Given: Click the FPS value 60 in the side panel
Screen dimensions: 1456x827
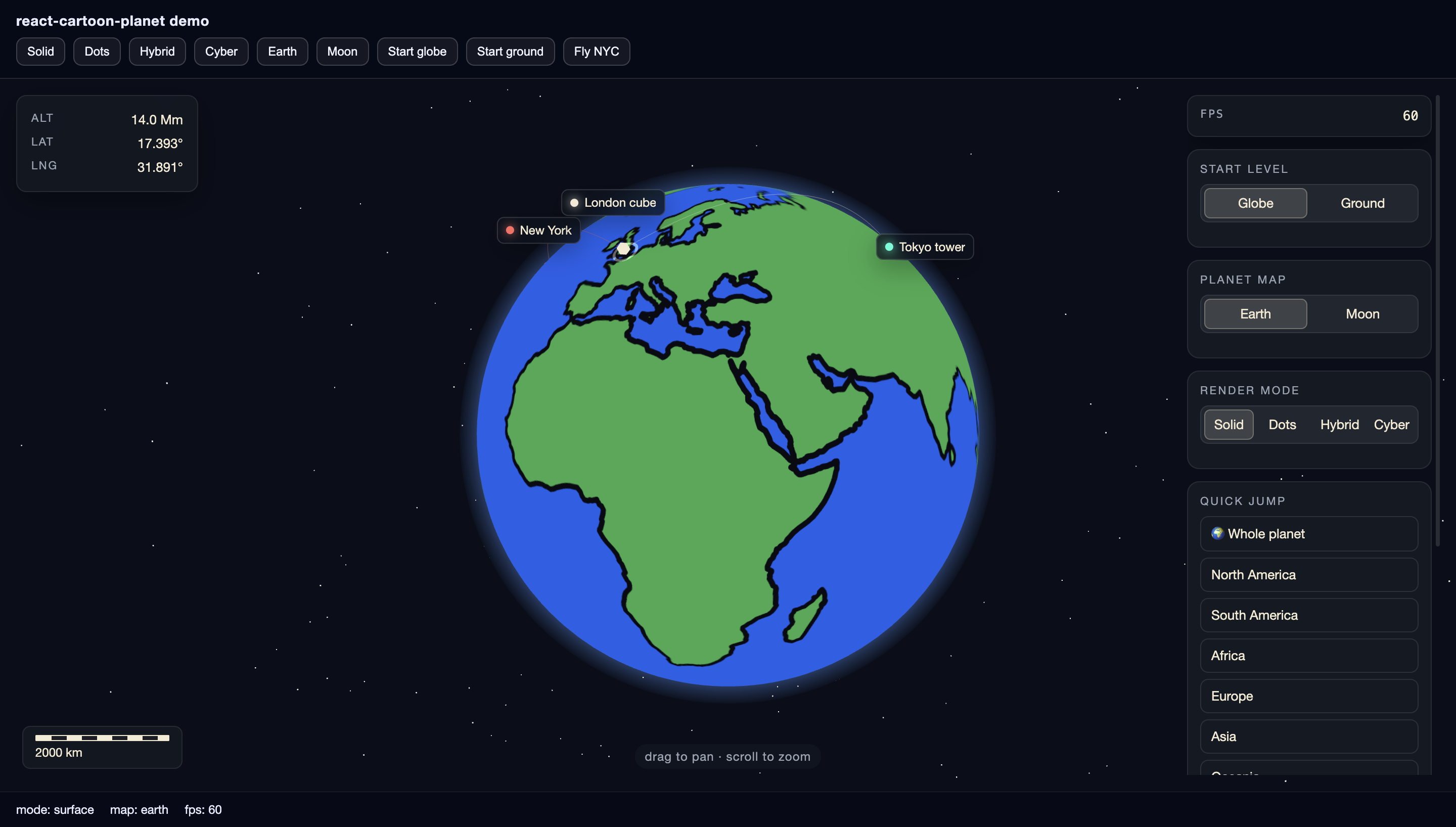Looking at the screenshot, I should (x=1410, y=116).
